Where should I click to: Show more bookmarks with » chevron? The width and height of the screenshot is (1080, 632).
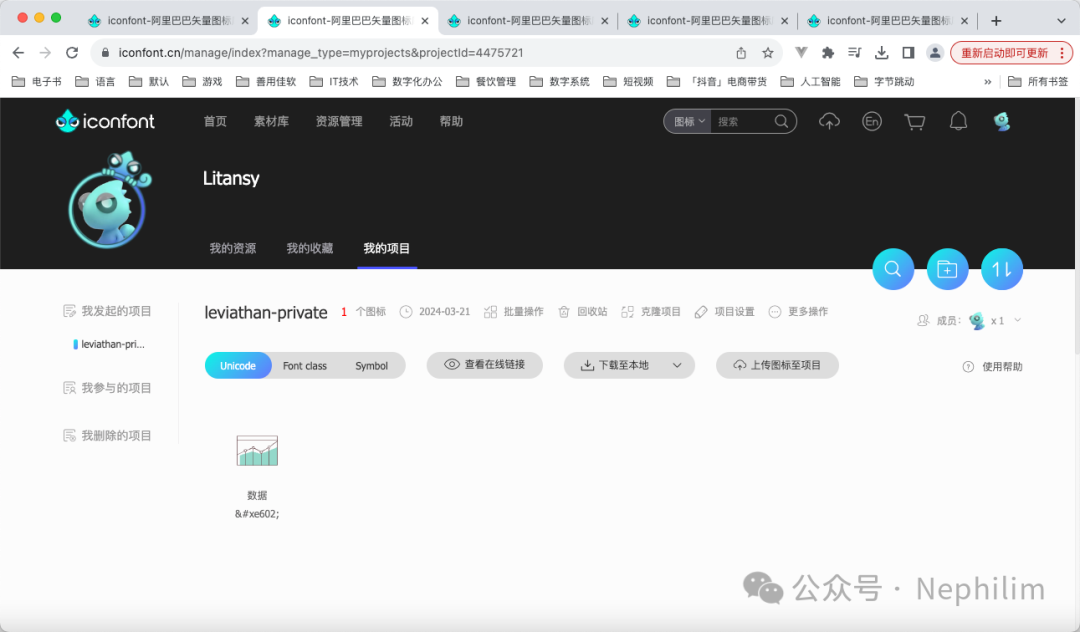pyautogui.click(x=988, y=81)
